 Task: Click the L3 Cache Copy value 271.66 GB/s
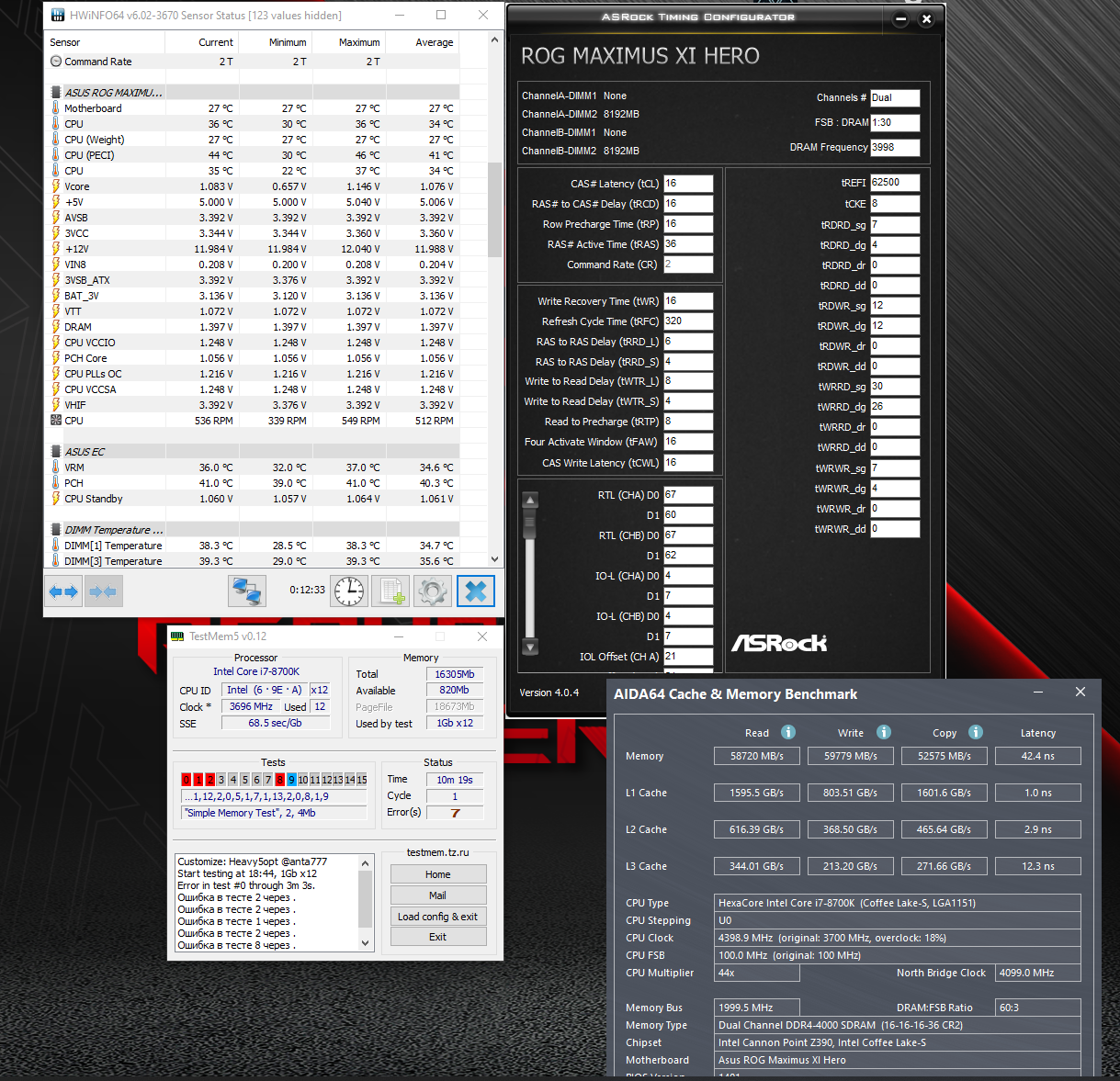click(944, 866)
